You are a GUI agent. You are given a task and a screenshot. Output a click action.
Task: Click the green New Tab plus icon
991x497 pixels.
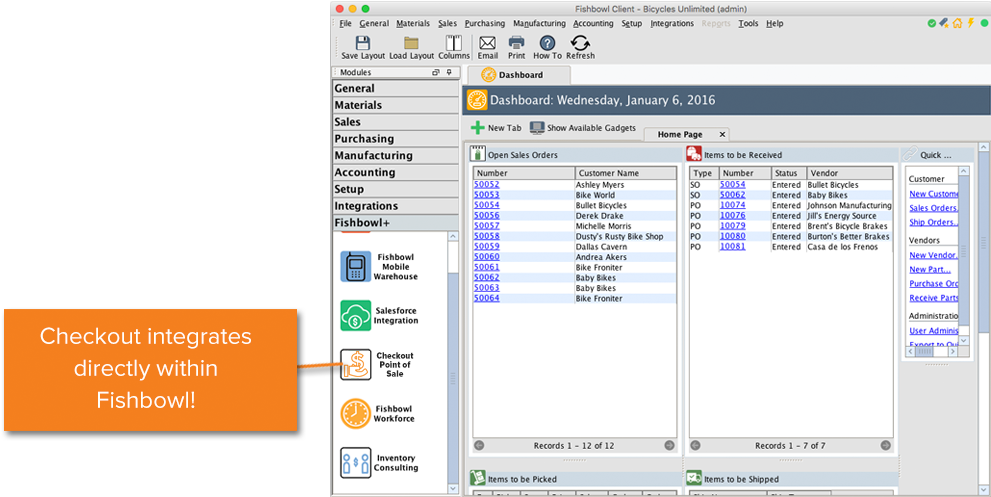pos(478,128)
